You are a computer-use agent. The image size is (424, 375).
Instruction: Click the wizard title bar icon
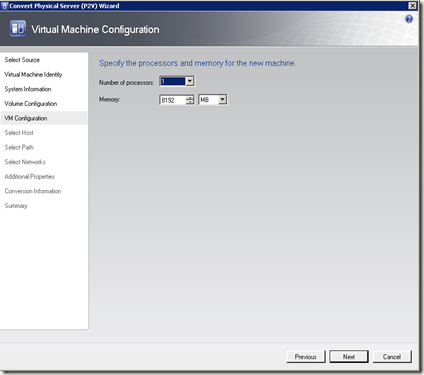point(4,6)
